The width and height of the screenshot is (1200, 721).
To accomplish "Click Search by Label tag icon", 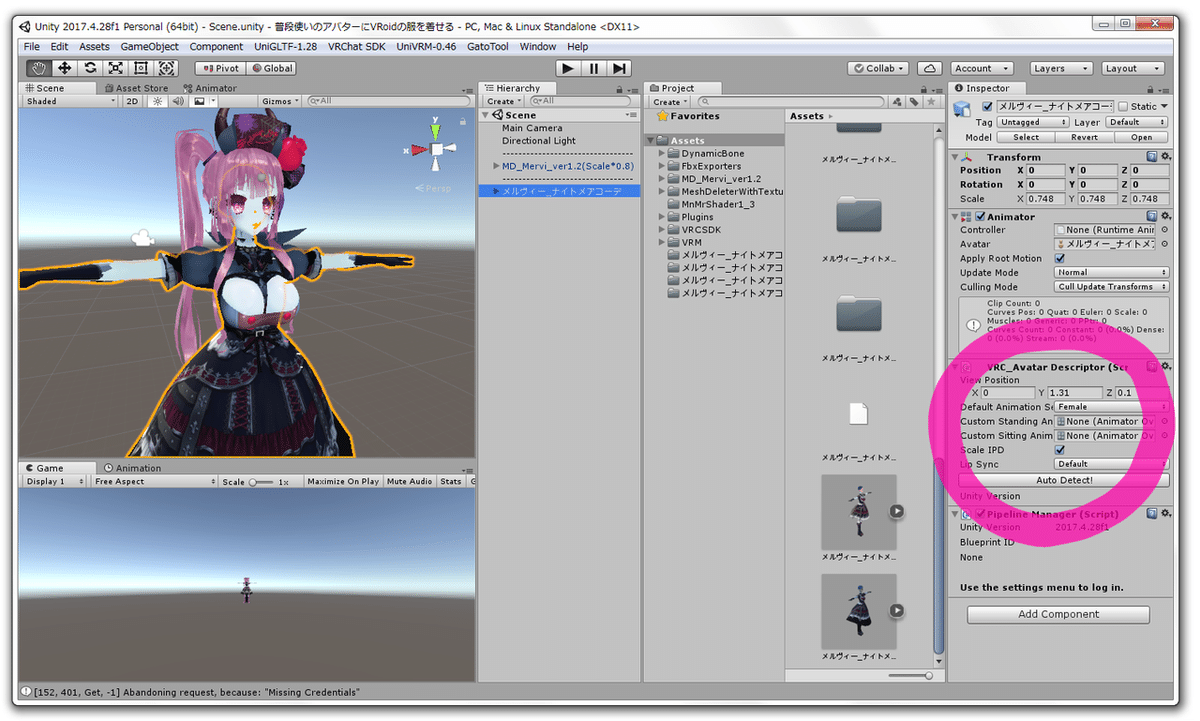I will (914, 102).
